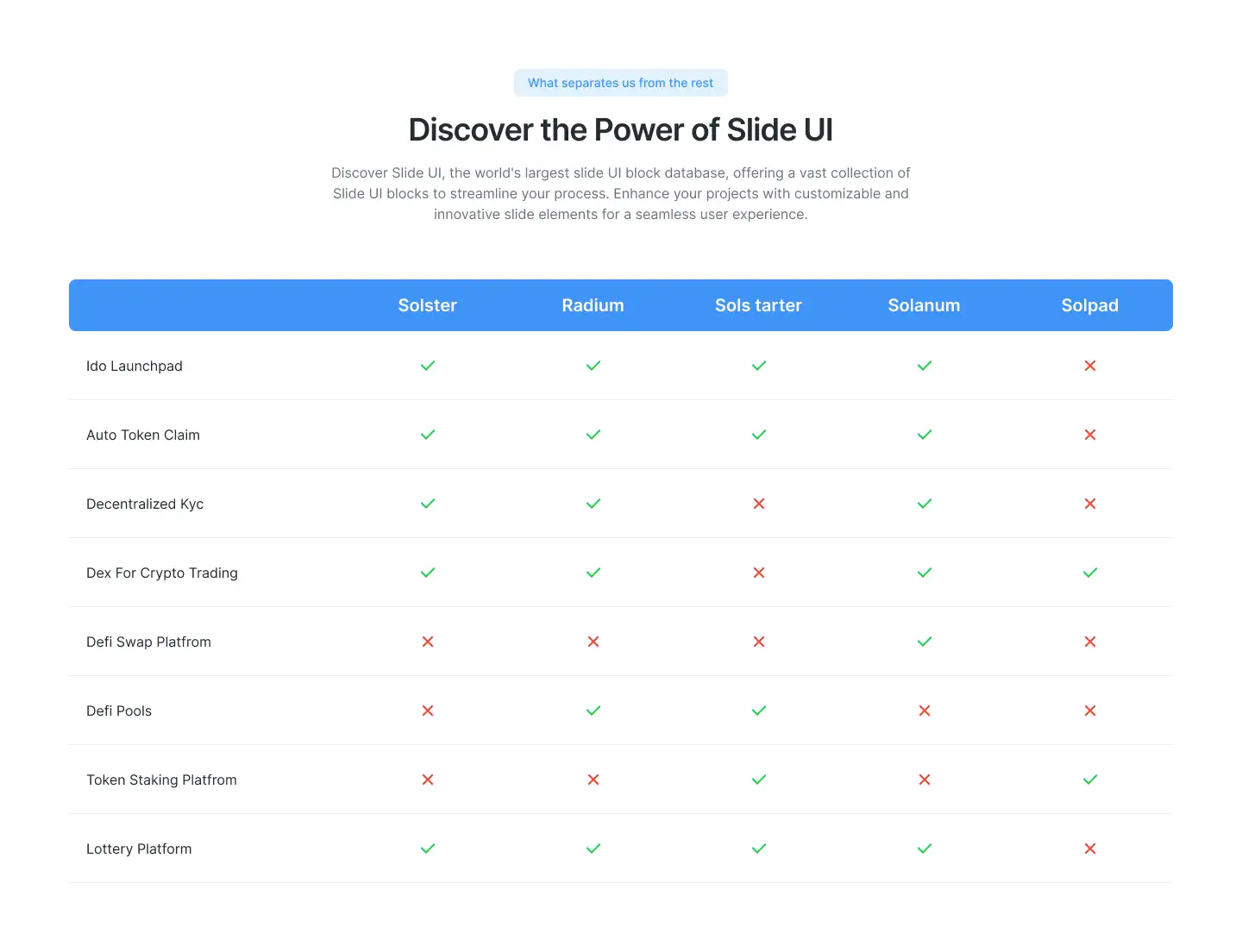Click Solster's cross for Defi Swap Platfrom

(428, 642)
